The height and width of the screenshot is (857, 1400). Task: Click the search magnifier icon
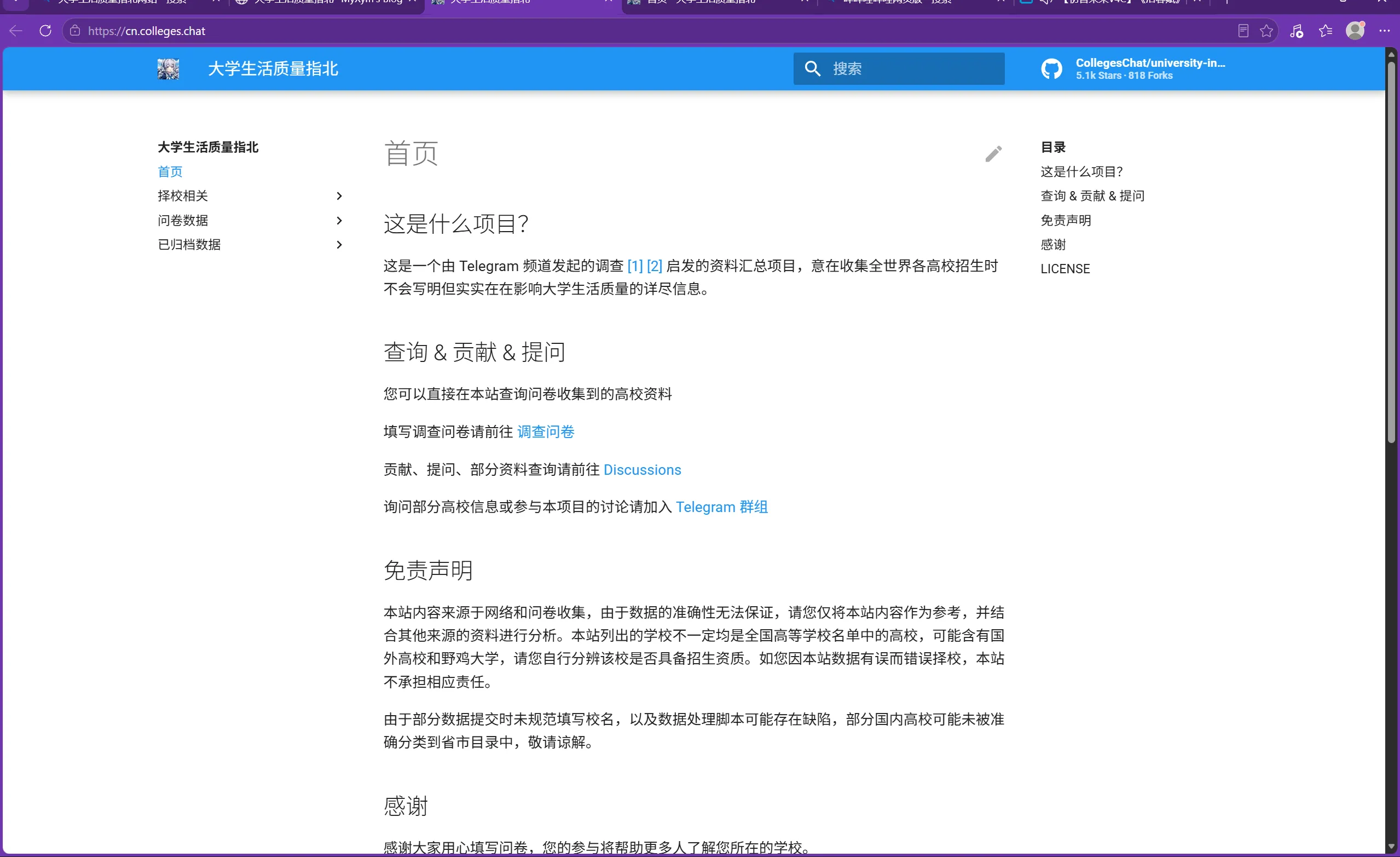tap(813, 69)
